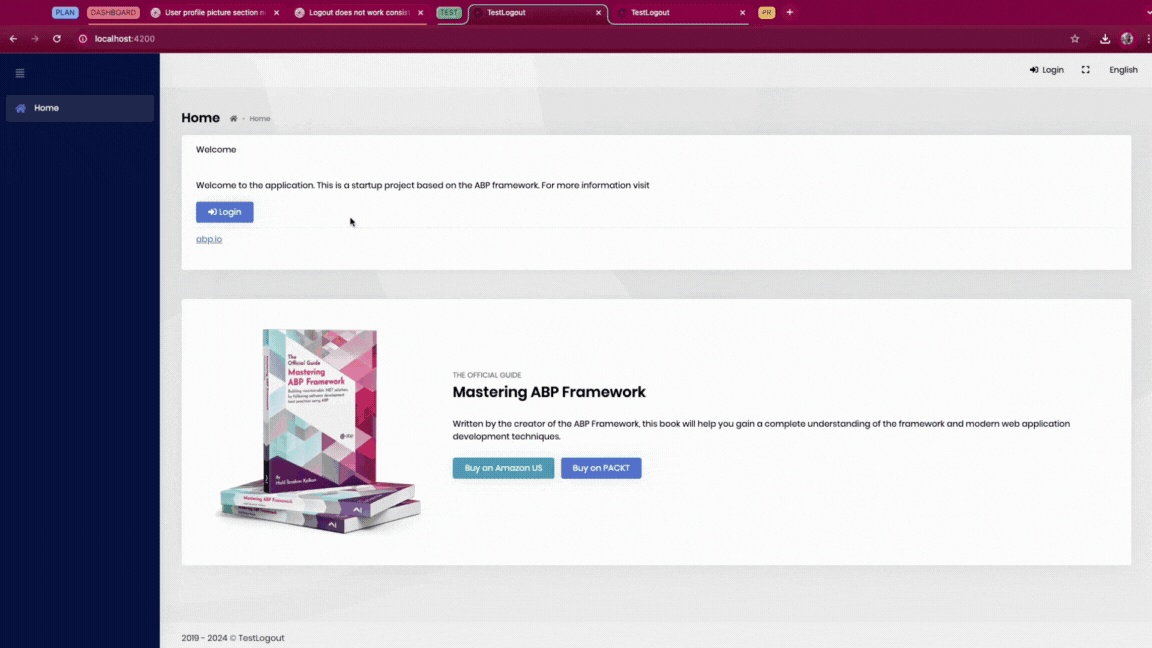Screen dimensions: 1152x648
Task: Bookmark this page with the star icon
Action: click(x=1075, y=39)
